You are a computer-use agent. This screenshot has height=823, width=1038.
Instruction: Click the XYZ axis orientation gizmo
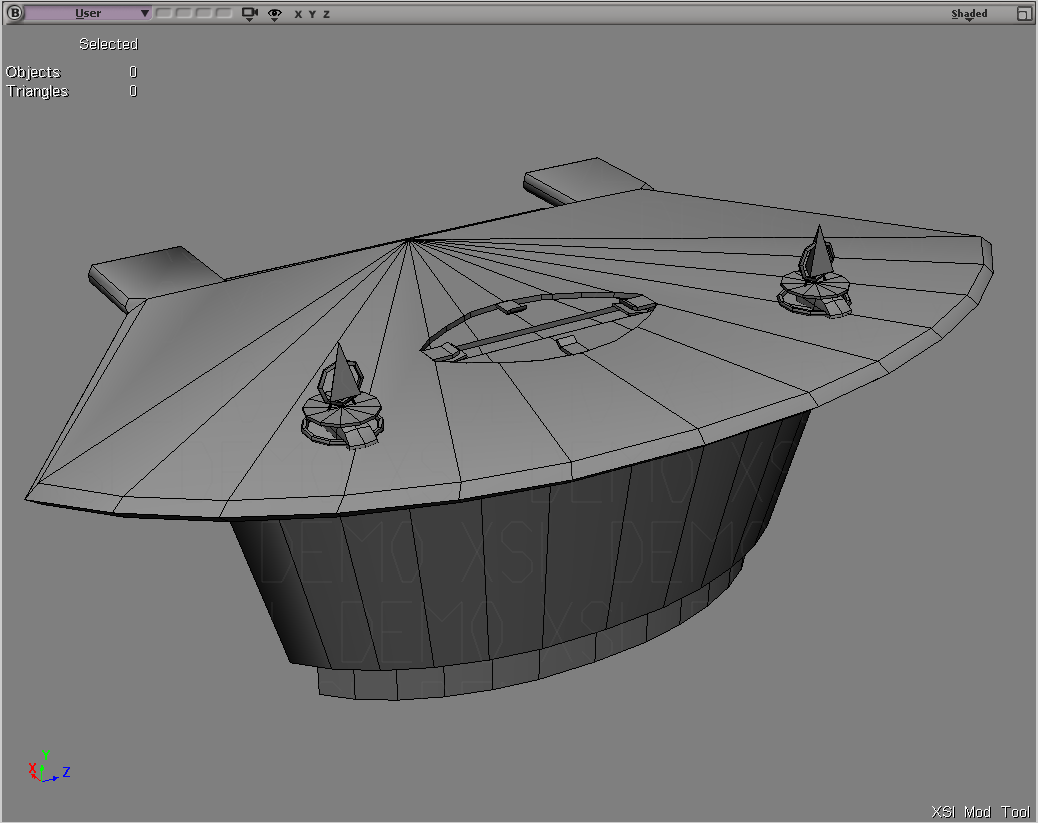[x=49, y=767]
